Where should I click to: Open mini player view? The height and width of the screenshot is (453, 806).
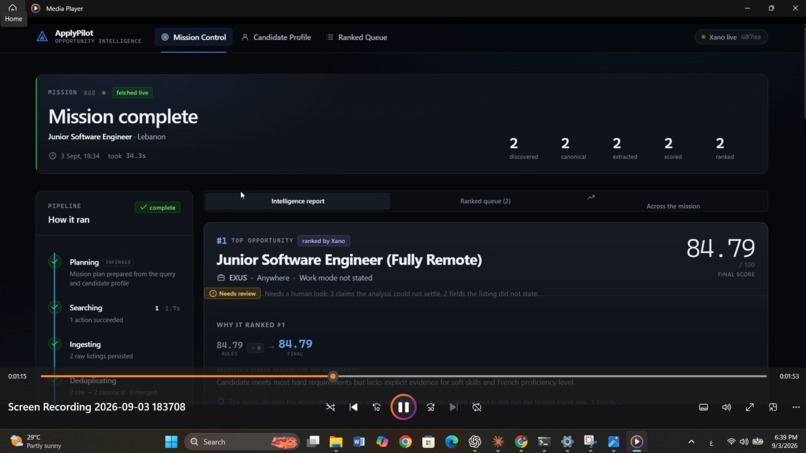[x=773, y=407]
